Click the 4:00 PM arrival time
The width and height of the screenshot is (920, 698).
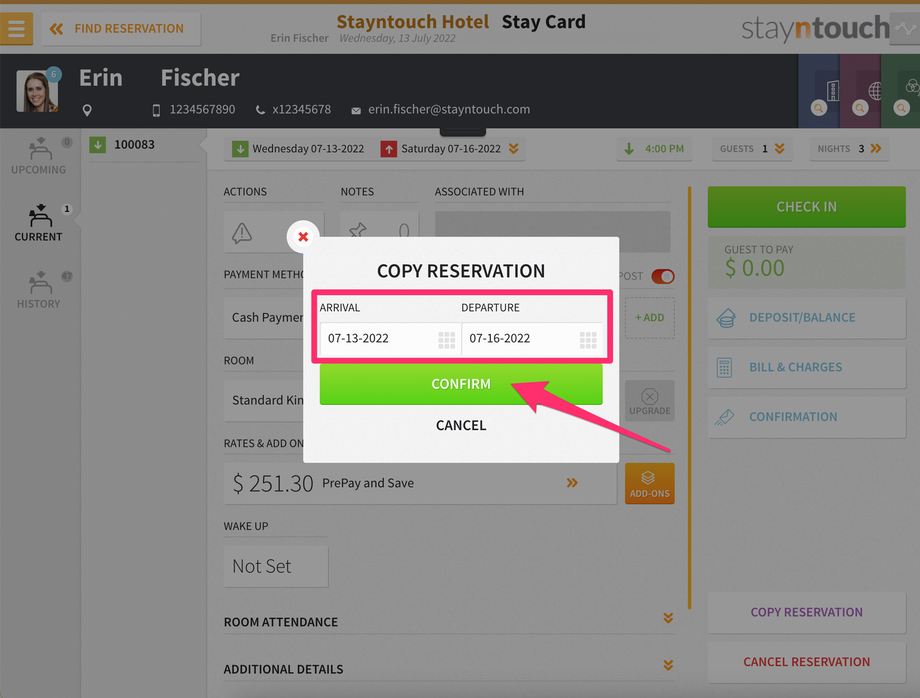(655, 149)
